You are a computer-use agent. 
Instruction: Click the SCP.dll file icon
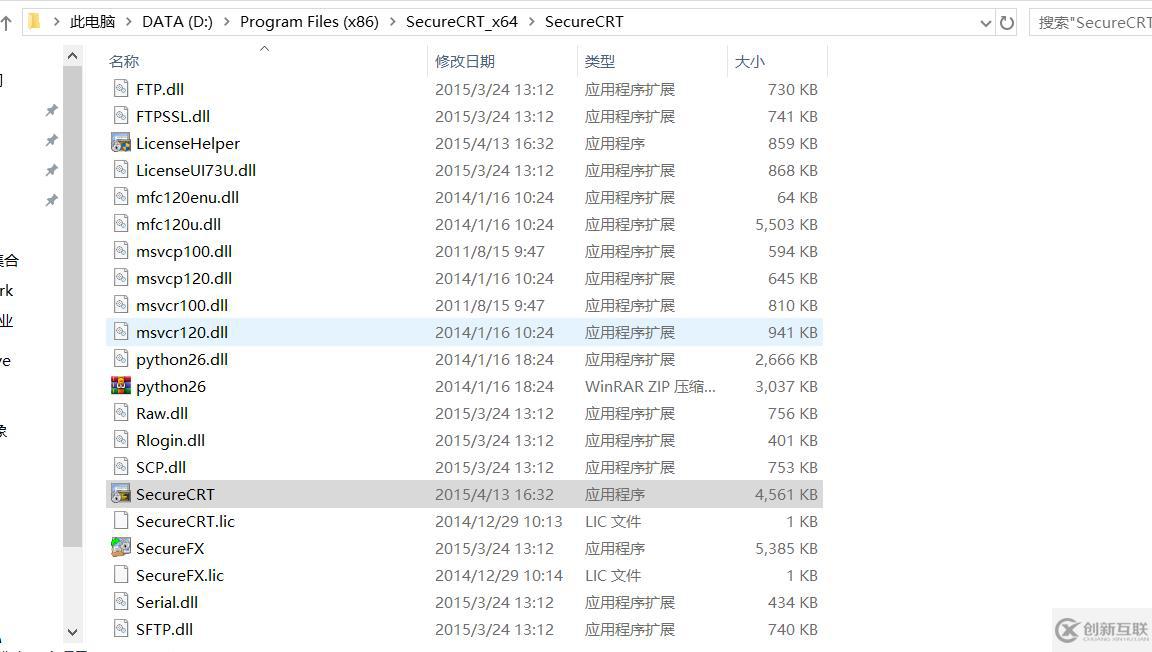tap(121, 467)
